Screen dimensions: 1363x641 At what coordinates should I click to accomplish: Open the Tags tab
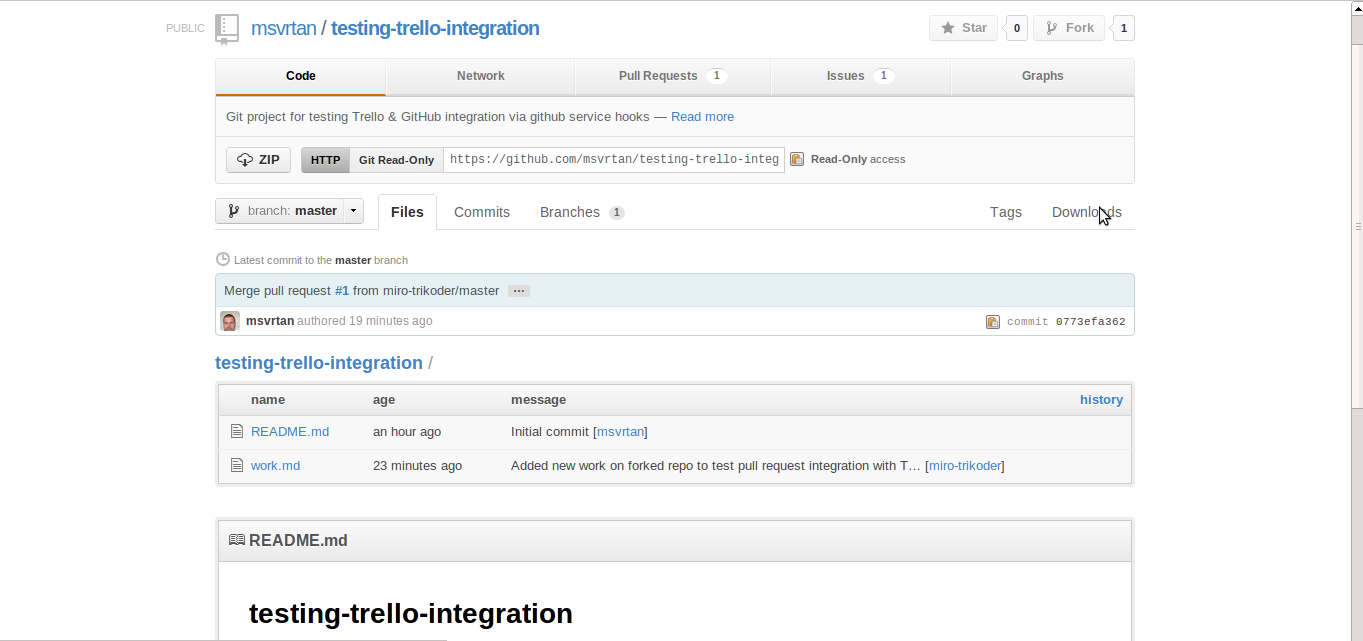[1006, 212]
